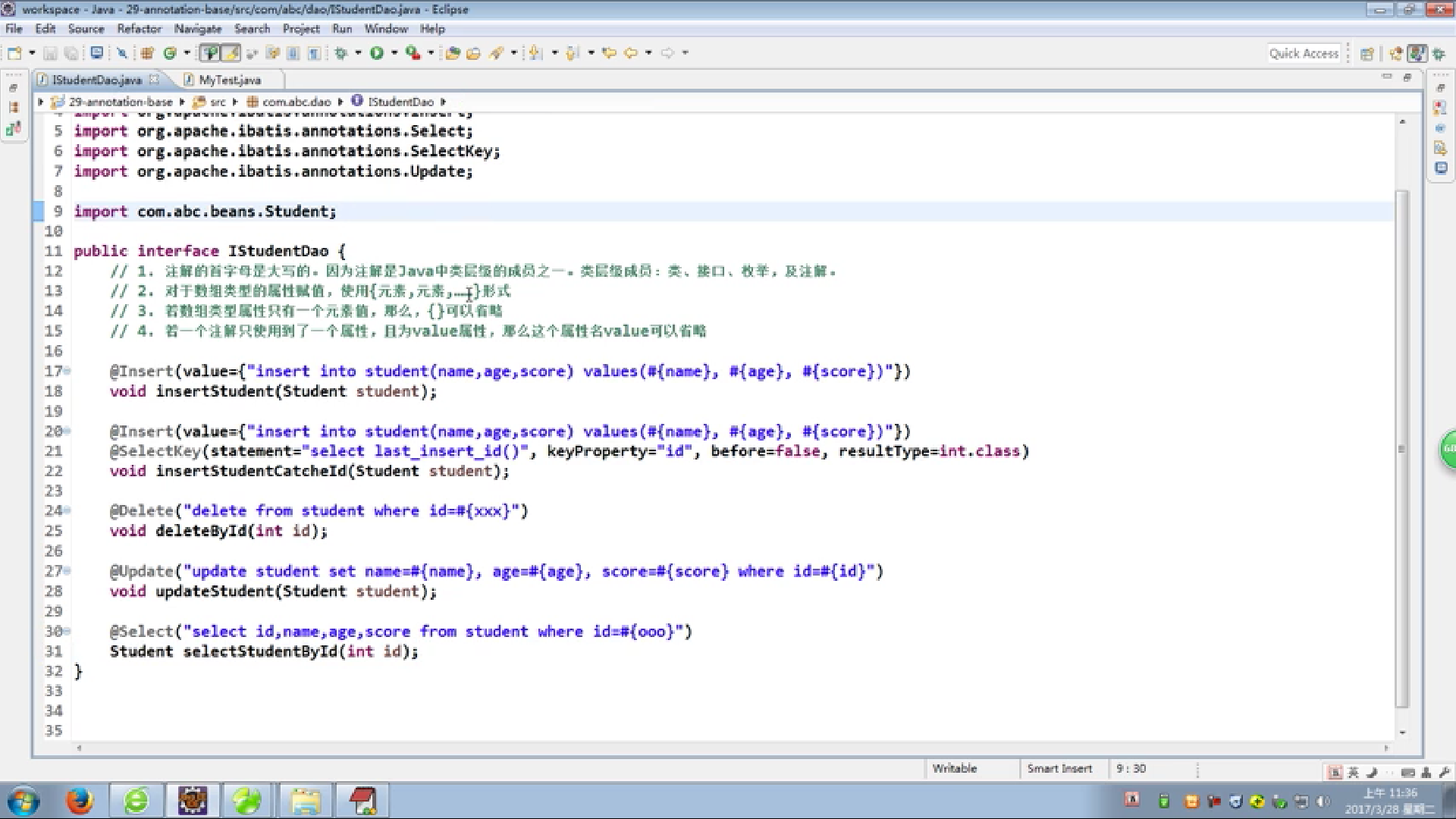The height and width of the screenshot is (819, 1456).
Task: Open Windows Explorer from the taskbar
Action: (306, 801)
